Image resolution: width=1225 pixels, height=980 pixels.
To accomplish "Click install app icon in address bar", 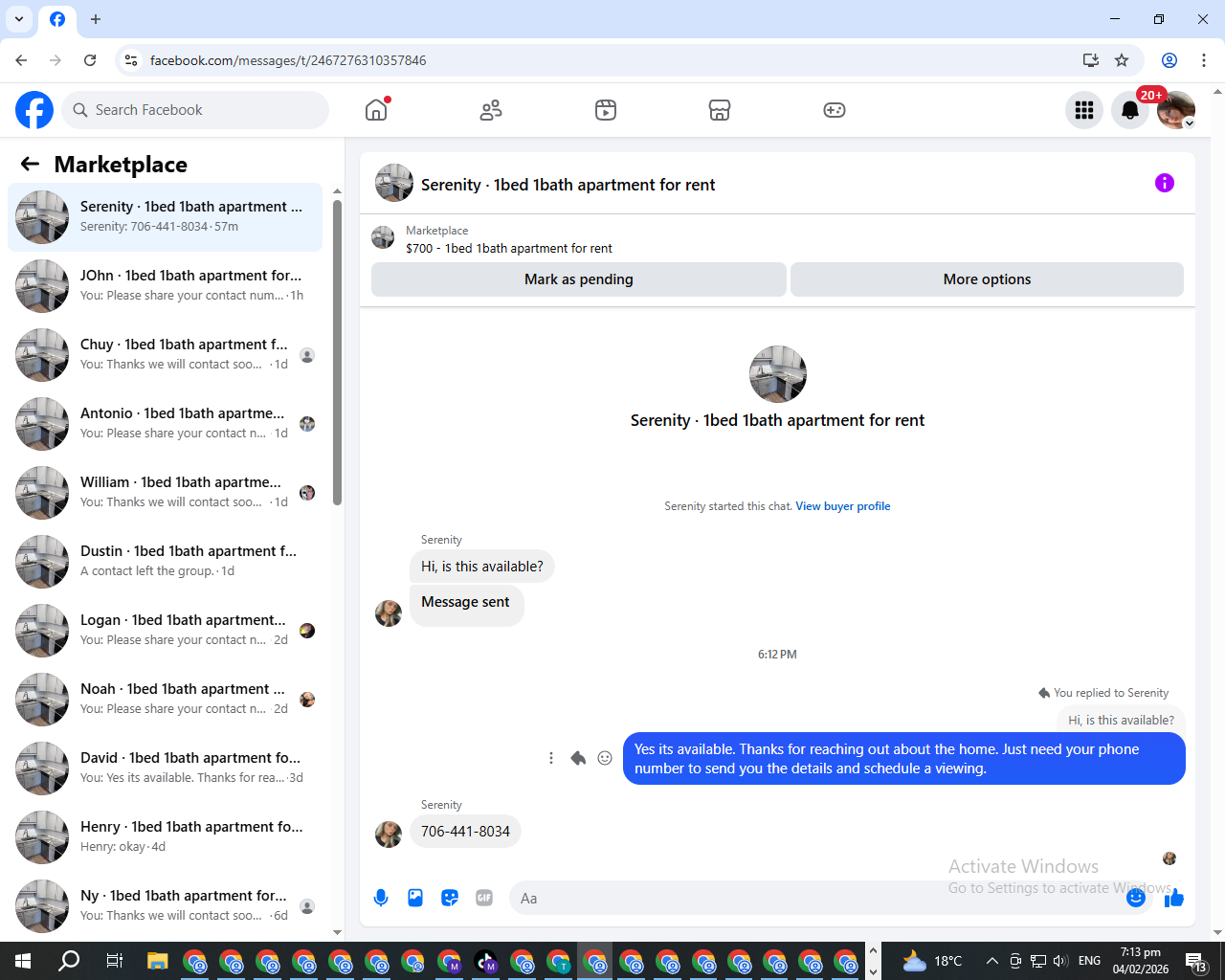I will pos(1091,60).
